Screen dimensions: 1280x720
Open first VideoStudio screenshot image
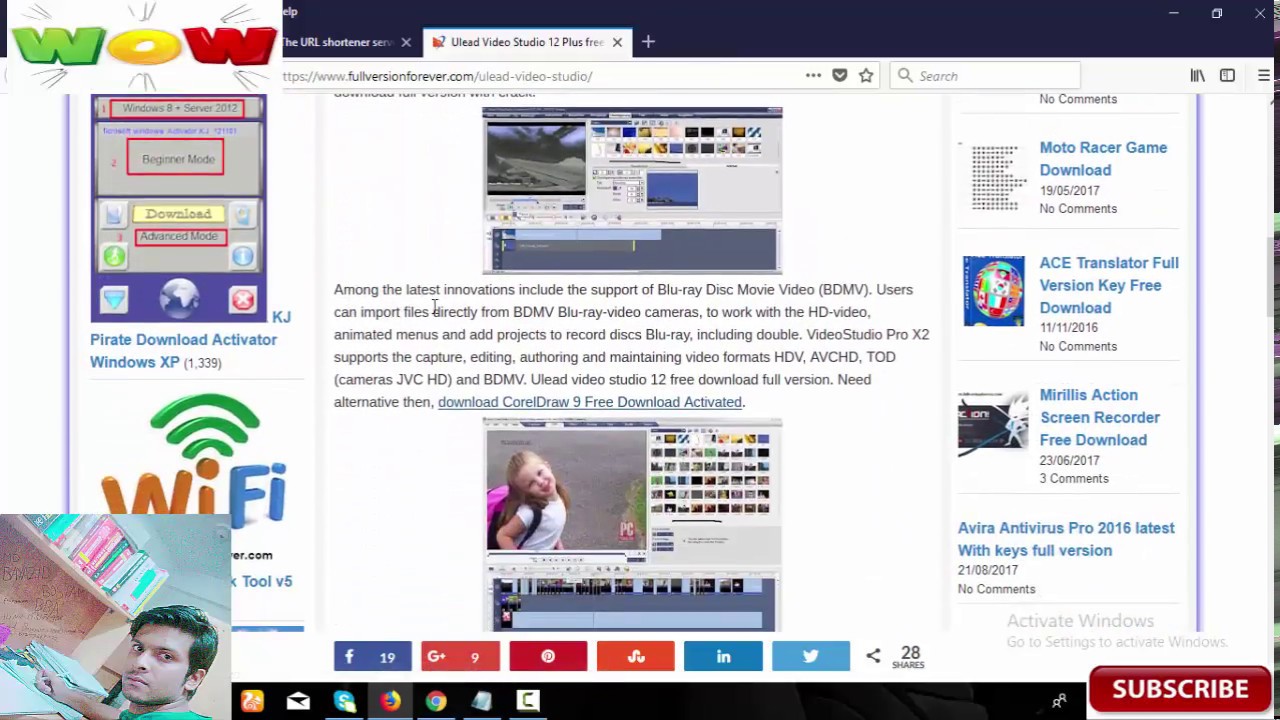click(632, 190)
